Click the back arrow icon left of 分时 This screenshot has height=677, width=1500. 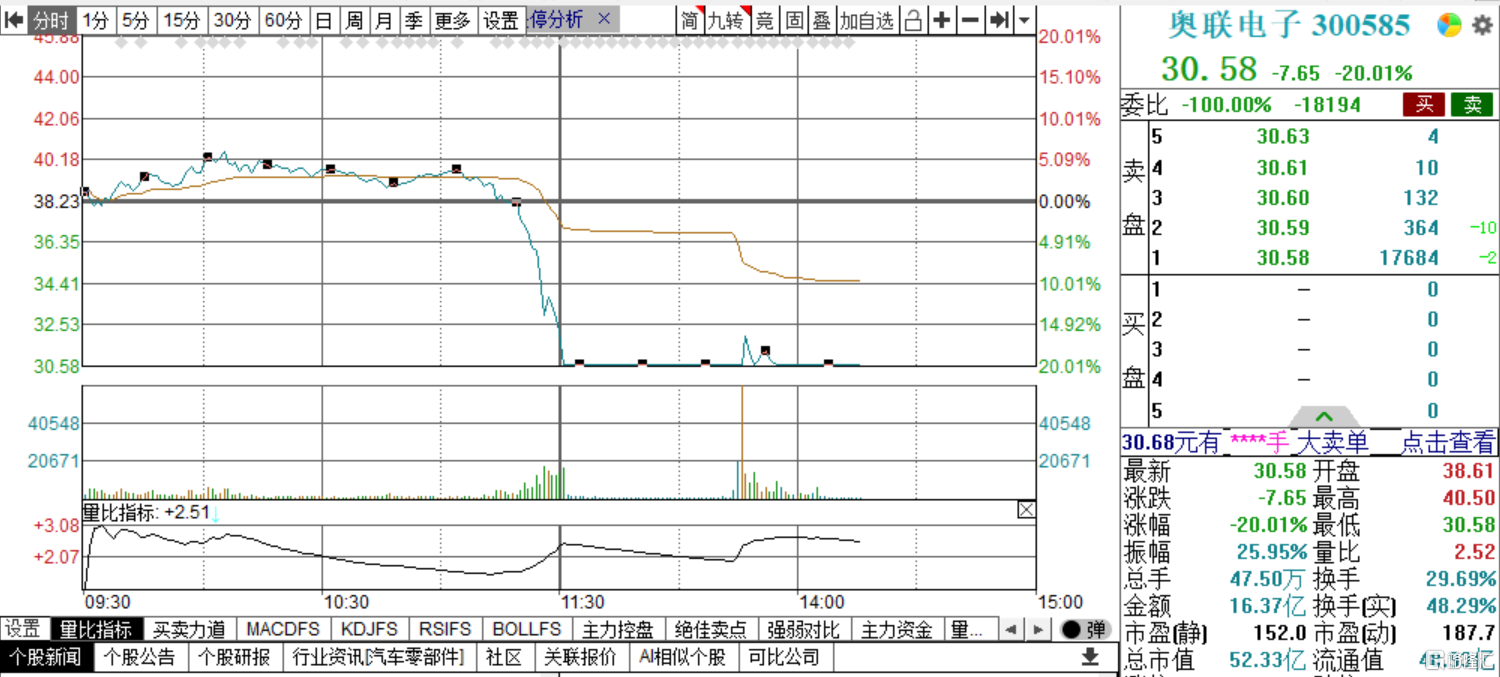click(14, 20)
